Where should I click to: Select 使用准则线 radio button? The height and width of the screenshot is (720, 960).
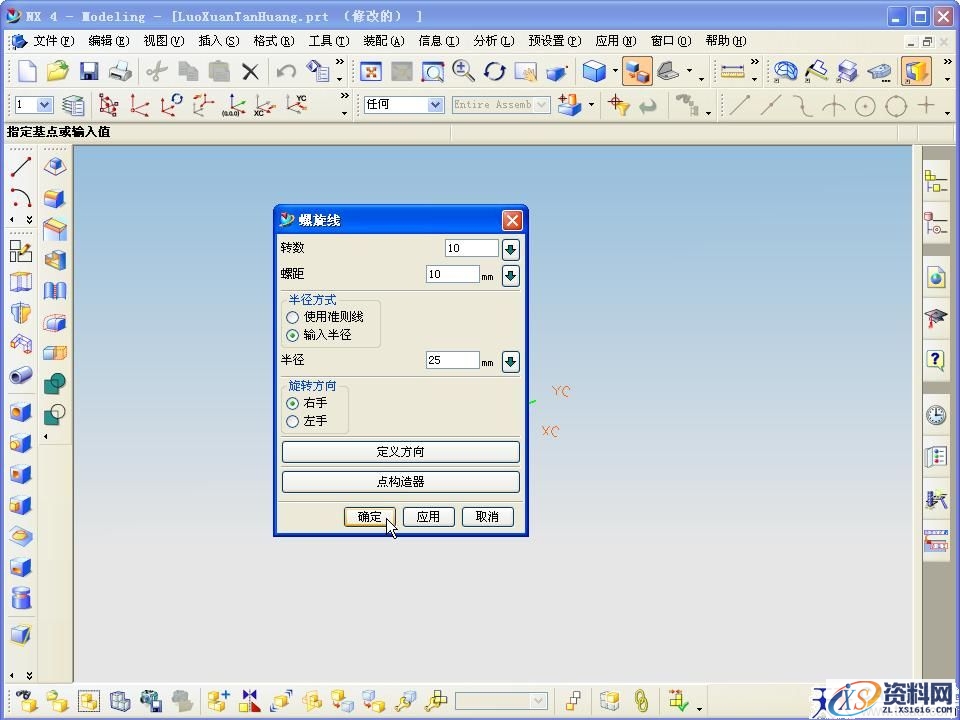coord(293,317)
